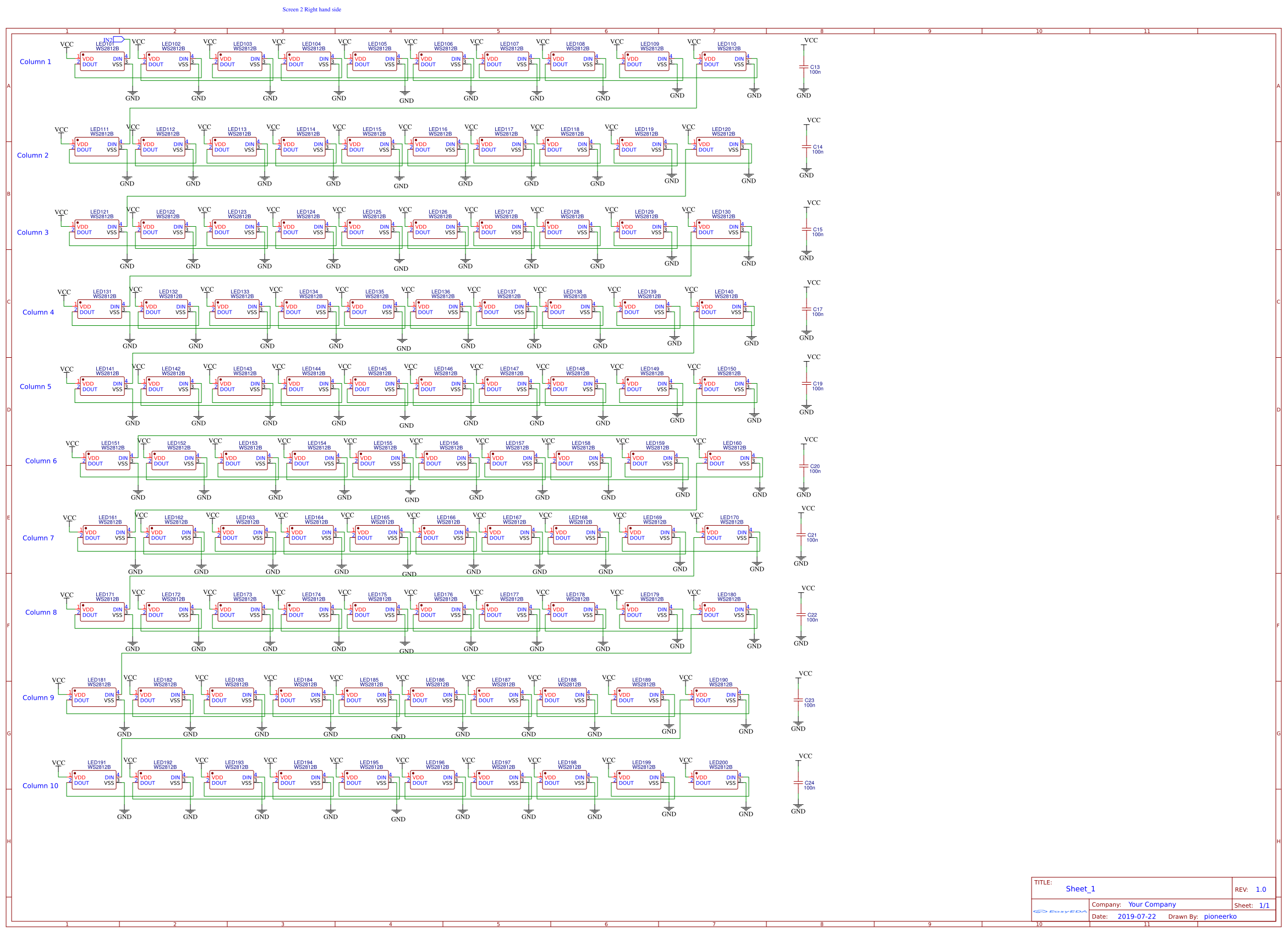The image size is (1288, 933).
Task: Click "Screen 2 Right hand side" title text
Action: 311,9
